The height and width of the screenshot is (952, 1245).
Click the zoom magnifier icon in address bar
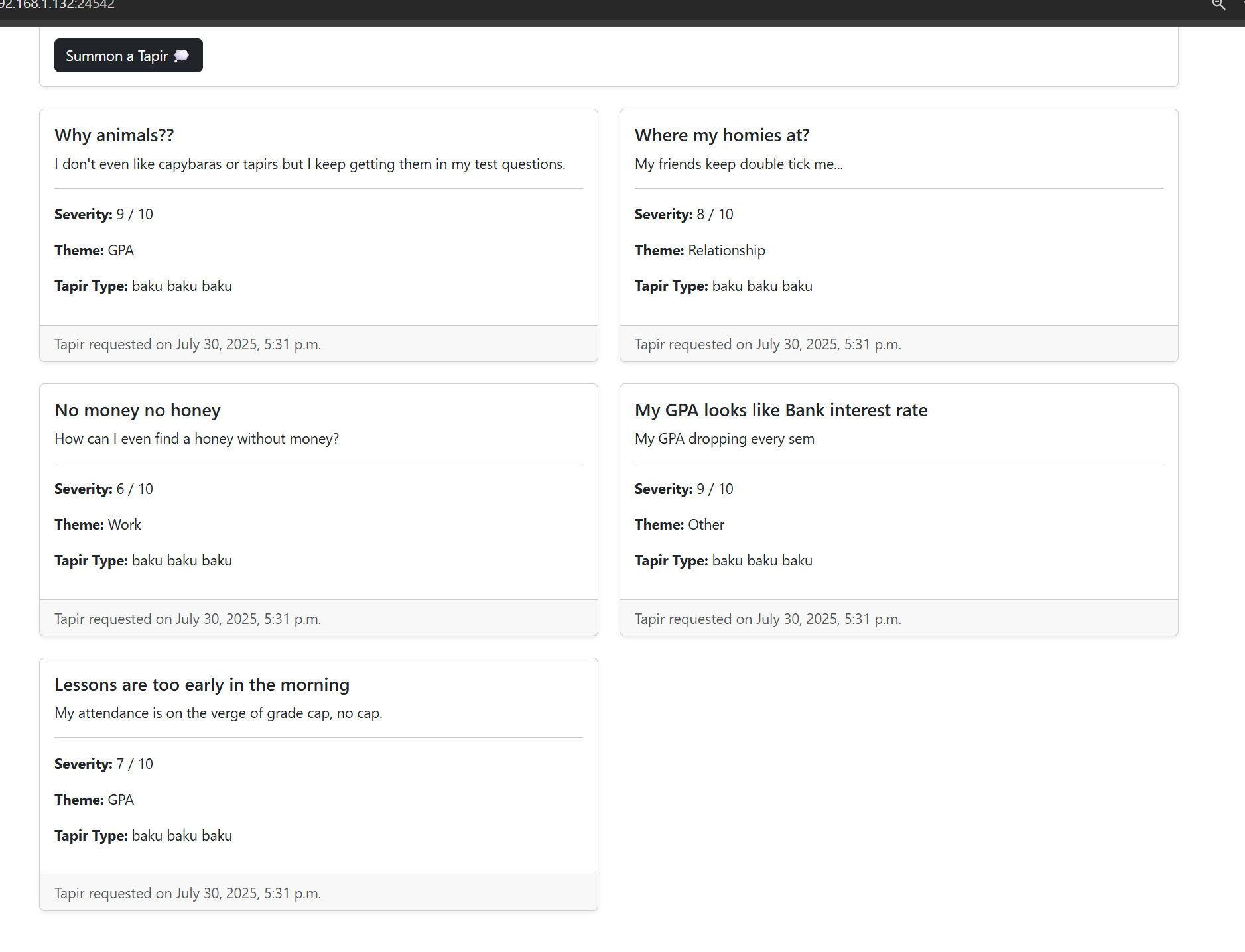(1218, 5)
